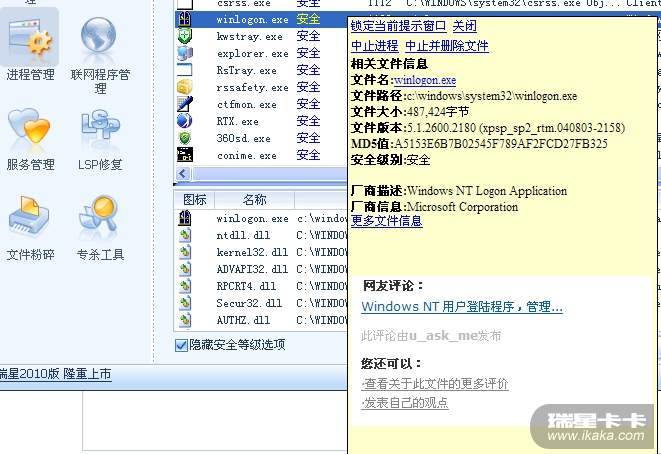This screenshot has height=454, width=661.
Task: Click the 瑞星2010版 隆重上市 link
Action: tap(55, 374)
